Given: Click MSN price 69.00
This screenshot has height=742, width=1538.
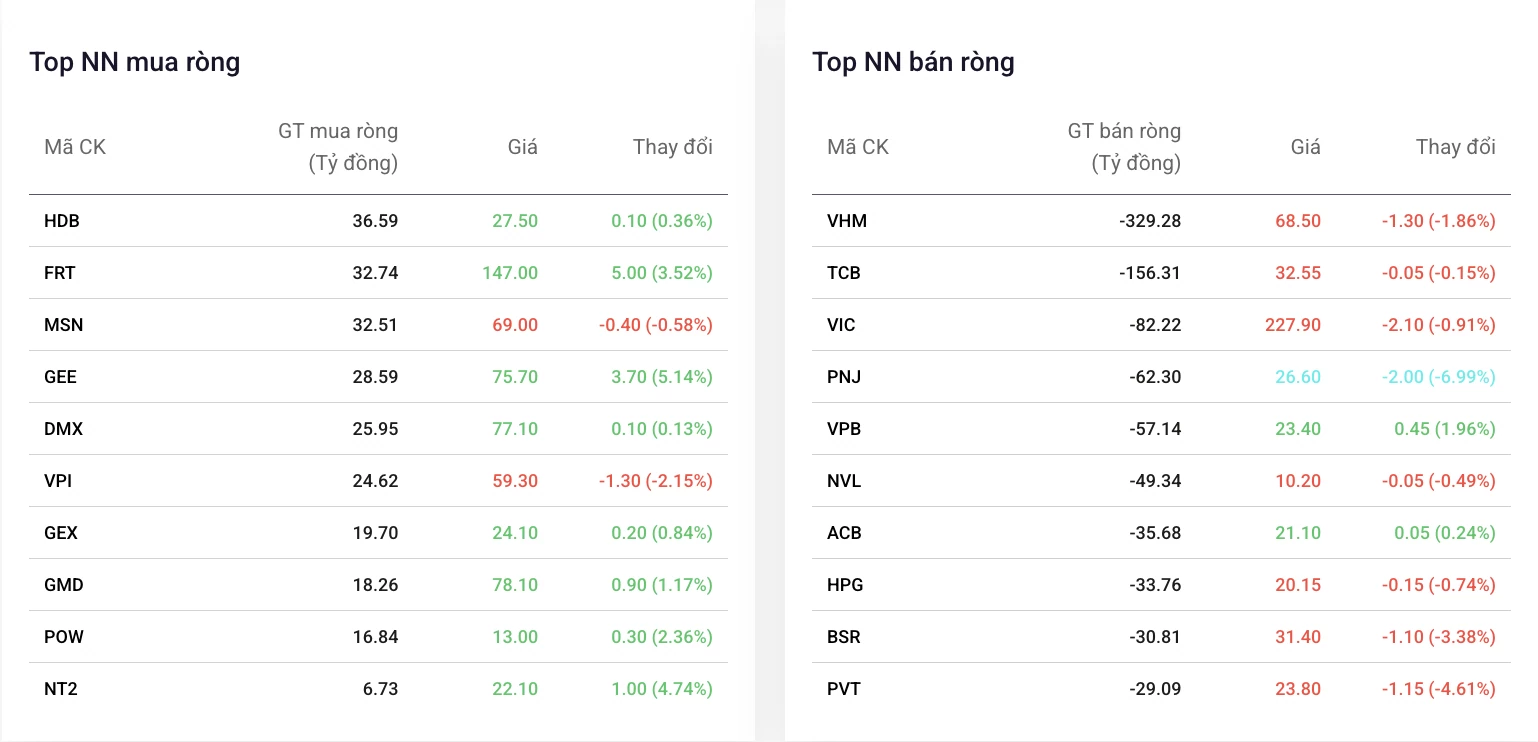Looking at the screenshot, I should point(515,325).
